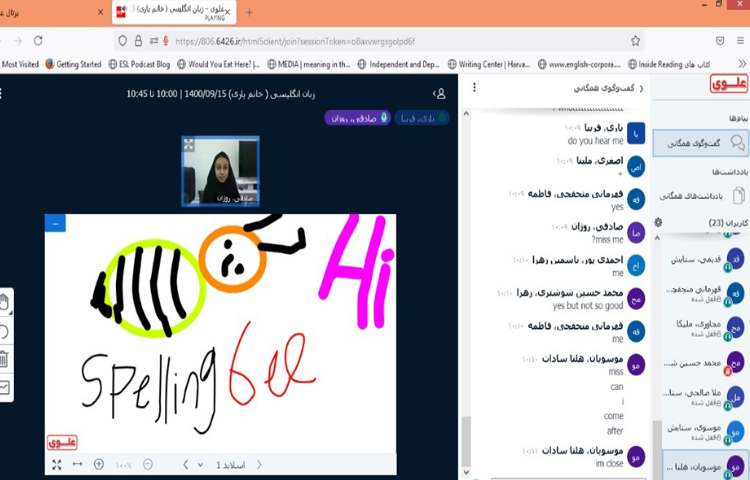Image resolution: width=750 pixels, height=480 pixels.
Task: Clear all annotations with the trash icon
Action: click(4, 359)
